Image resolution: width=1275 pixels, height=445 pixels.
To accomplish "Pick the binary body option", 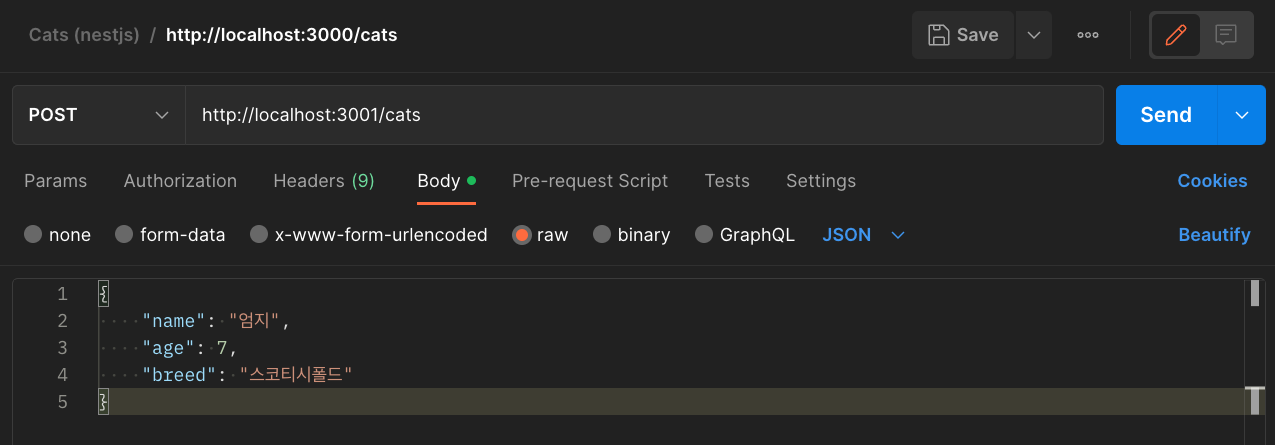I will point(602,235).
